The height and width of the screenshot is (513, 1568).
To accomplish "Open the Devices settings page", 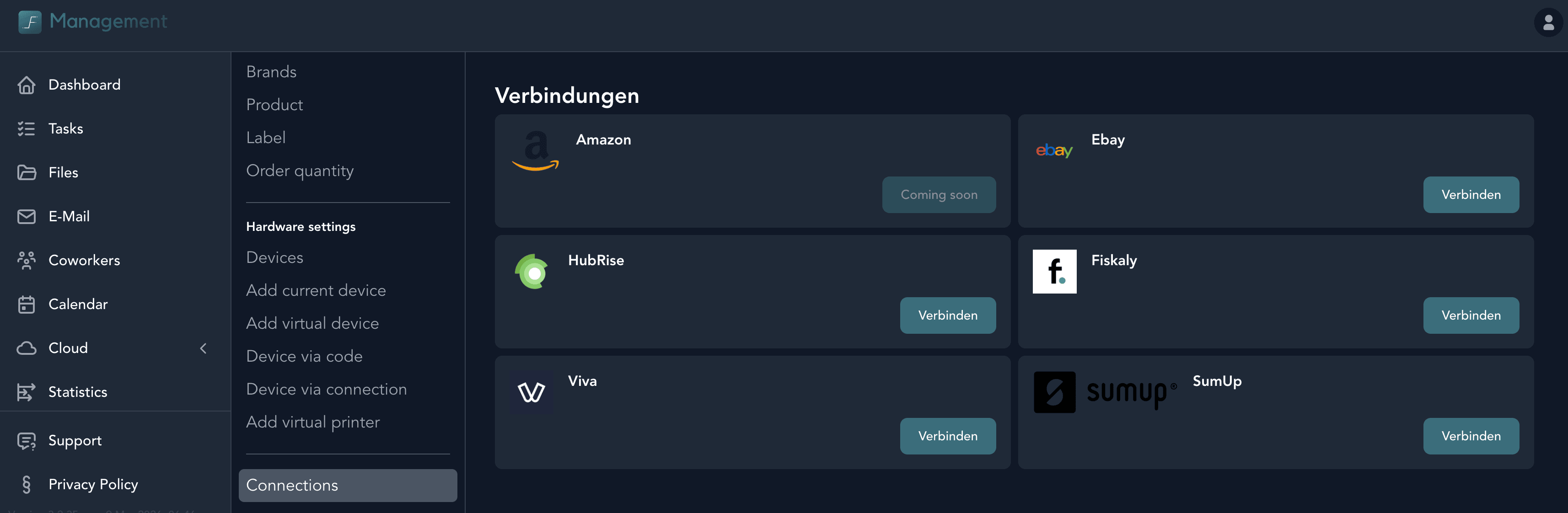I will 274,257.
